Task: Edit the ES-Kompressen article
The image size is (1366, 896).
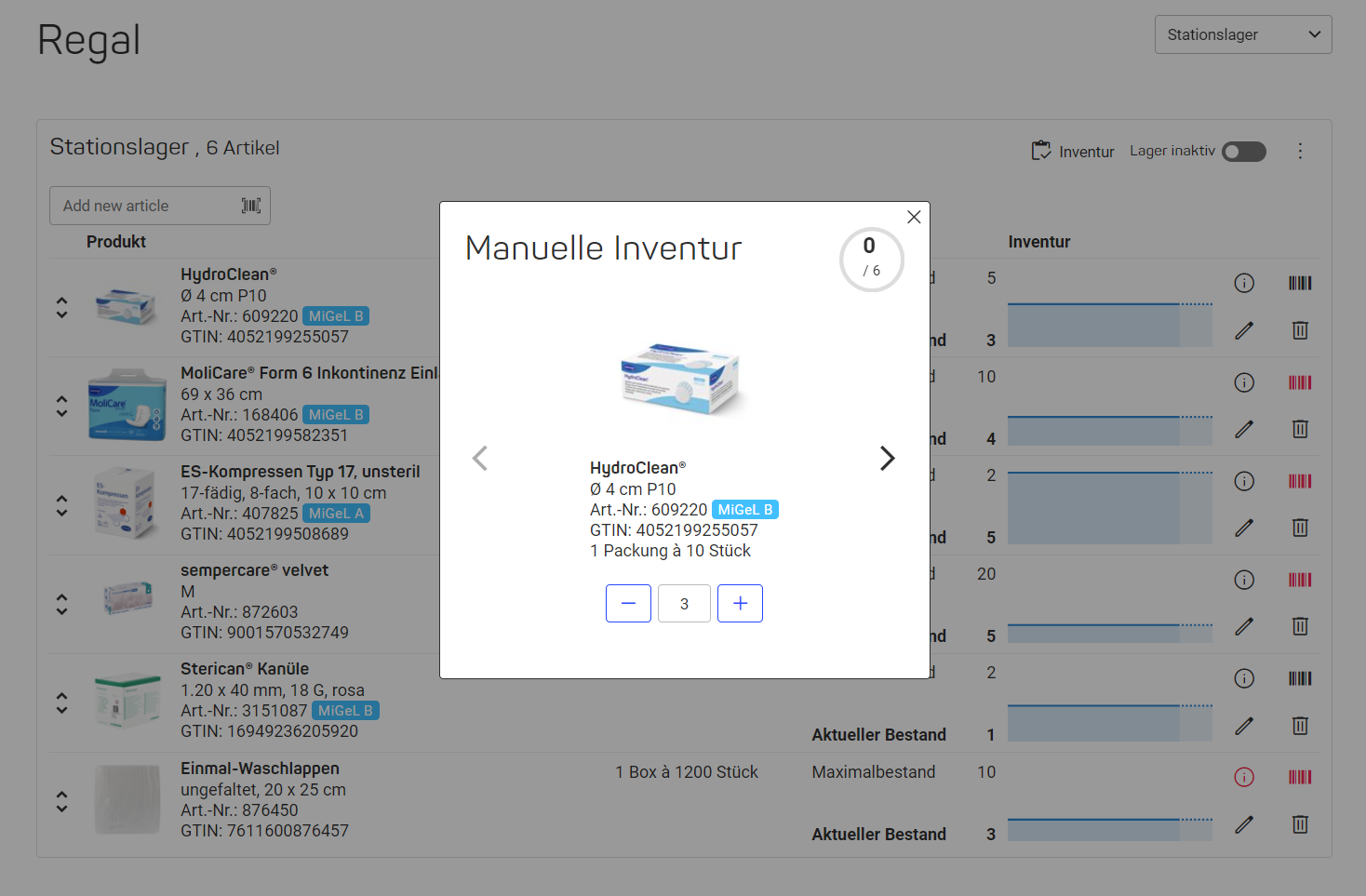Action: click(x=1244, y=528)
